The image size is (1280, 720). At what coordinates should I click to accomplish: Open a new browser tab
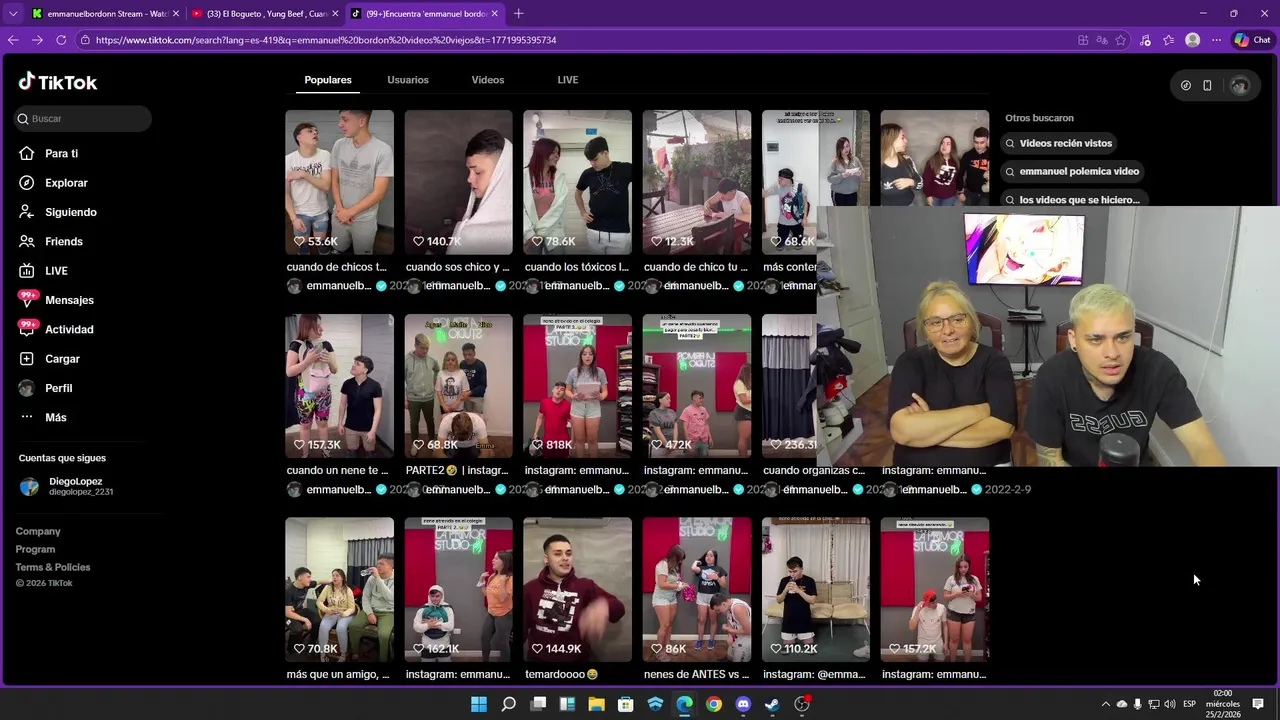tap(518, 14)
